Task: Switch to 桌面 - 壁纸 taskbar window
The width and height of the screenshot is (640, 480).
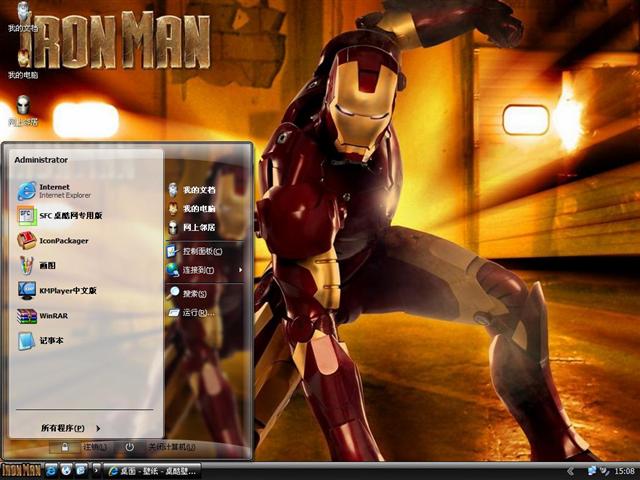Action: 152,471
